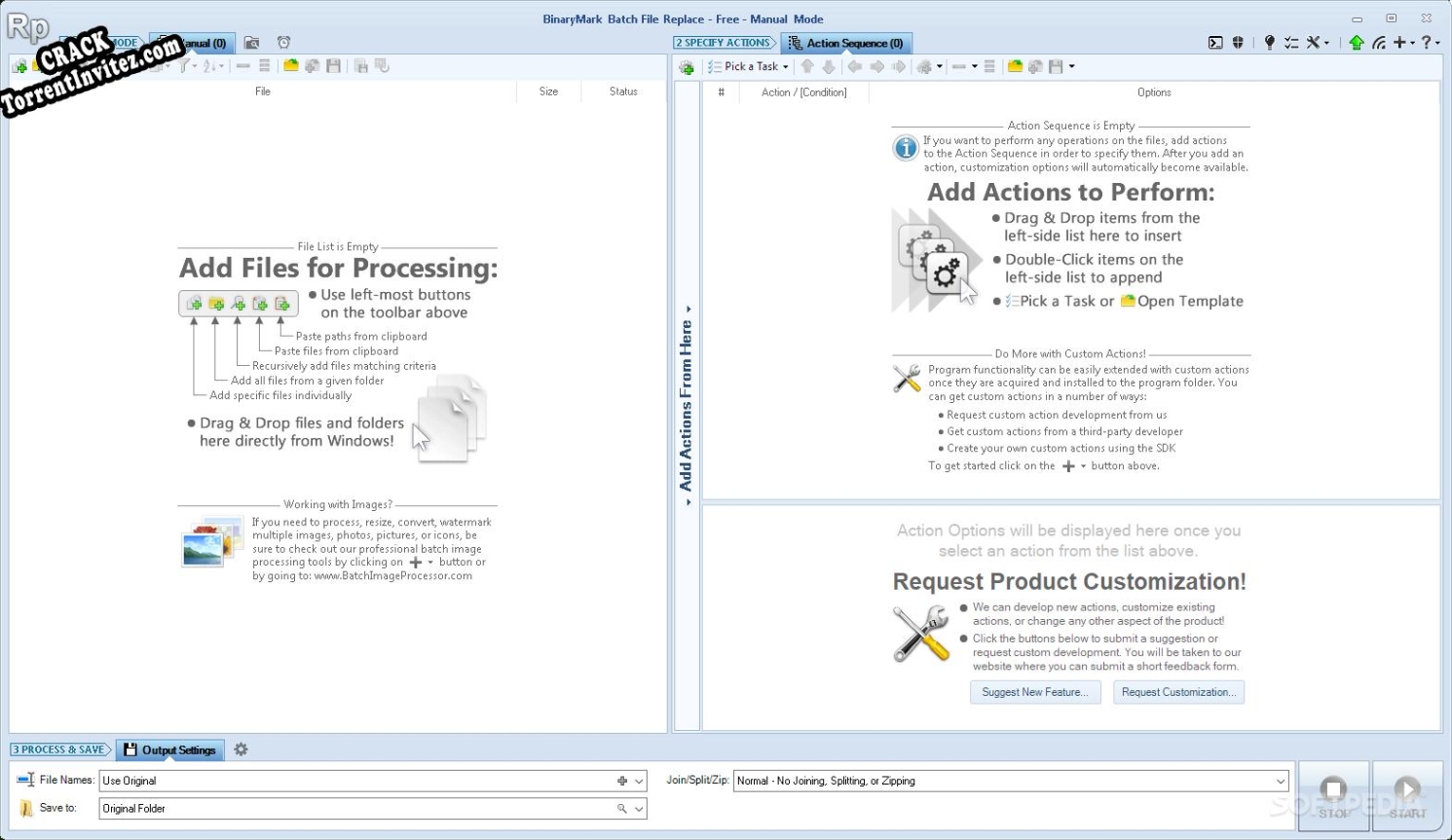Image resolution: width=1452 pixels, height=840 pixels.
Task: Click the shield icon in top-right toolbar
Action: point(1238,43)
